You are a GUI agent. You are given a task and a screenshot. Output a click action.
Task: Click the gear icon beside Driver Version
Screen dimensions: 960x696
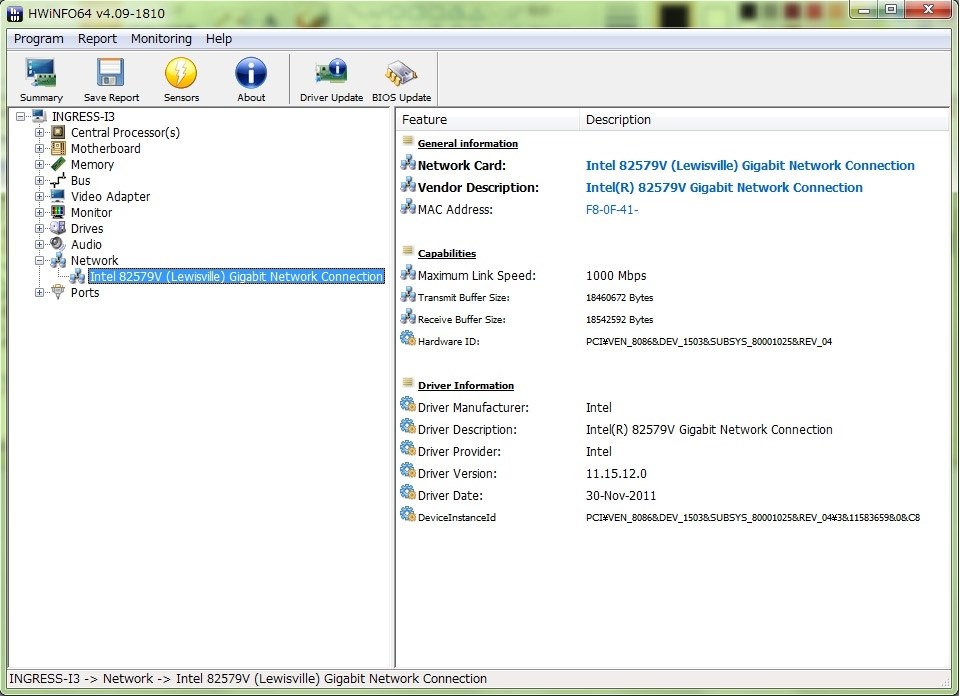[408, 471]
